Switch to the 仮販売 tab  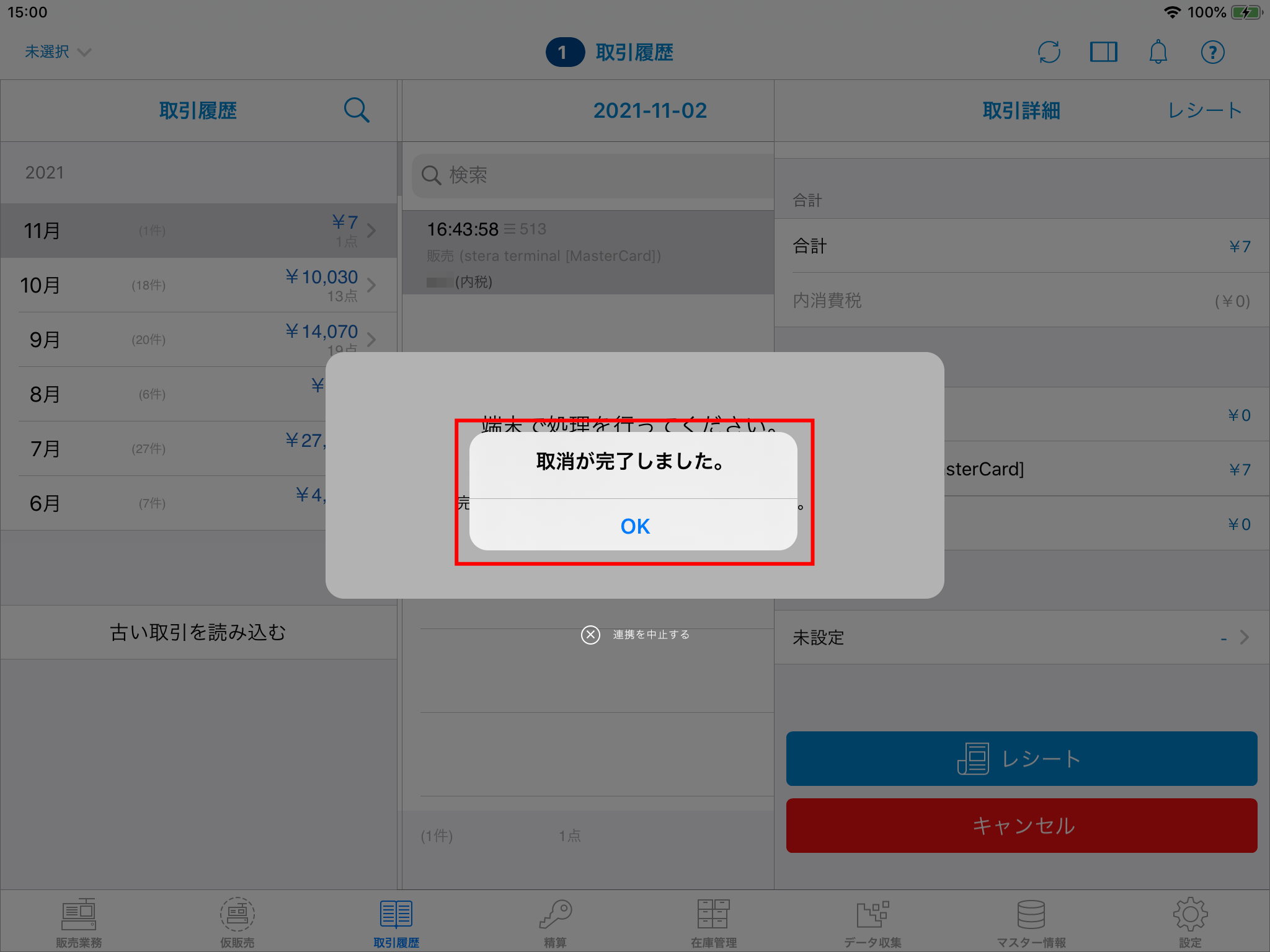pyautogui.click(x=238, y=922)
